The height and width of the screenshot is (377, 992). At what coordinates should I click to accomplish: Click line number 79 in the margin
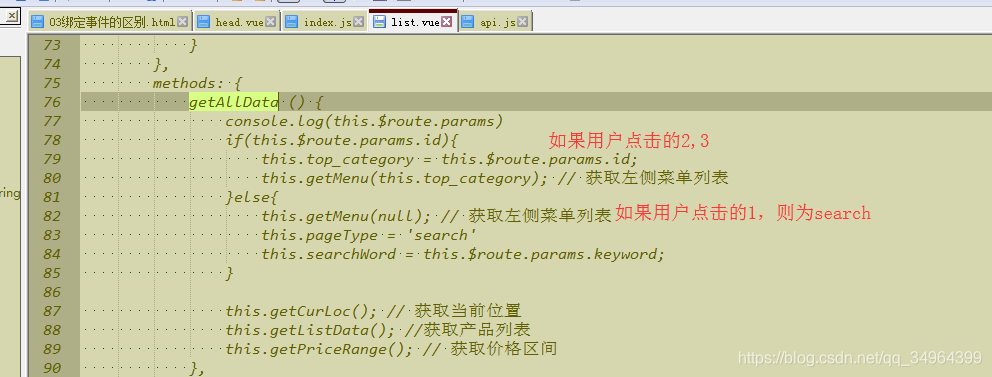52,159
